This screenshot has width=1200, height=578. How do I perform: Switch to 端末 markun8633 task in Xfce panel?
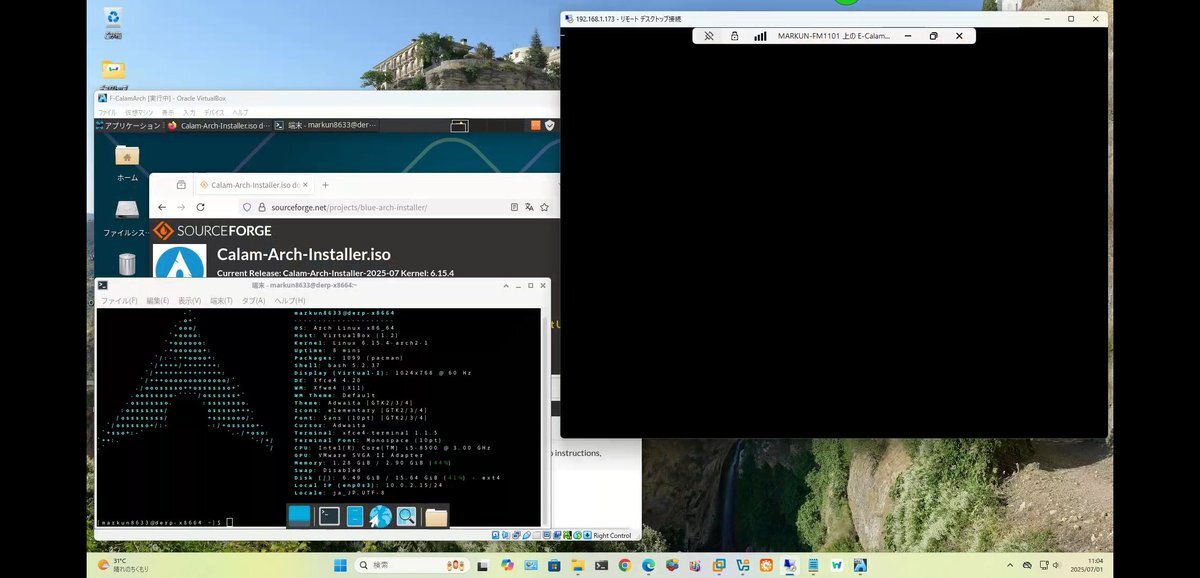tap(327, 126)
